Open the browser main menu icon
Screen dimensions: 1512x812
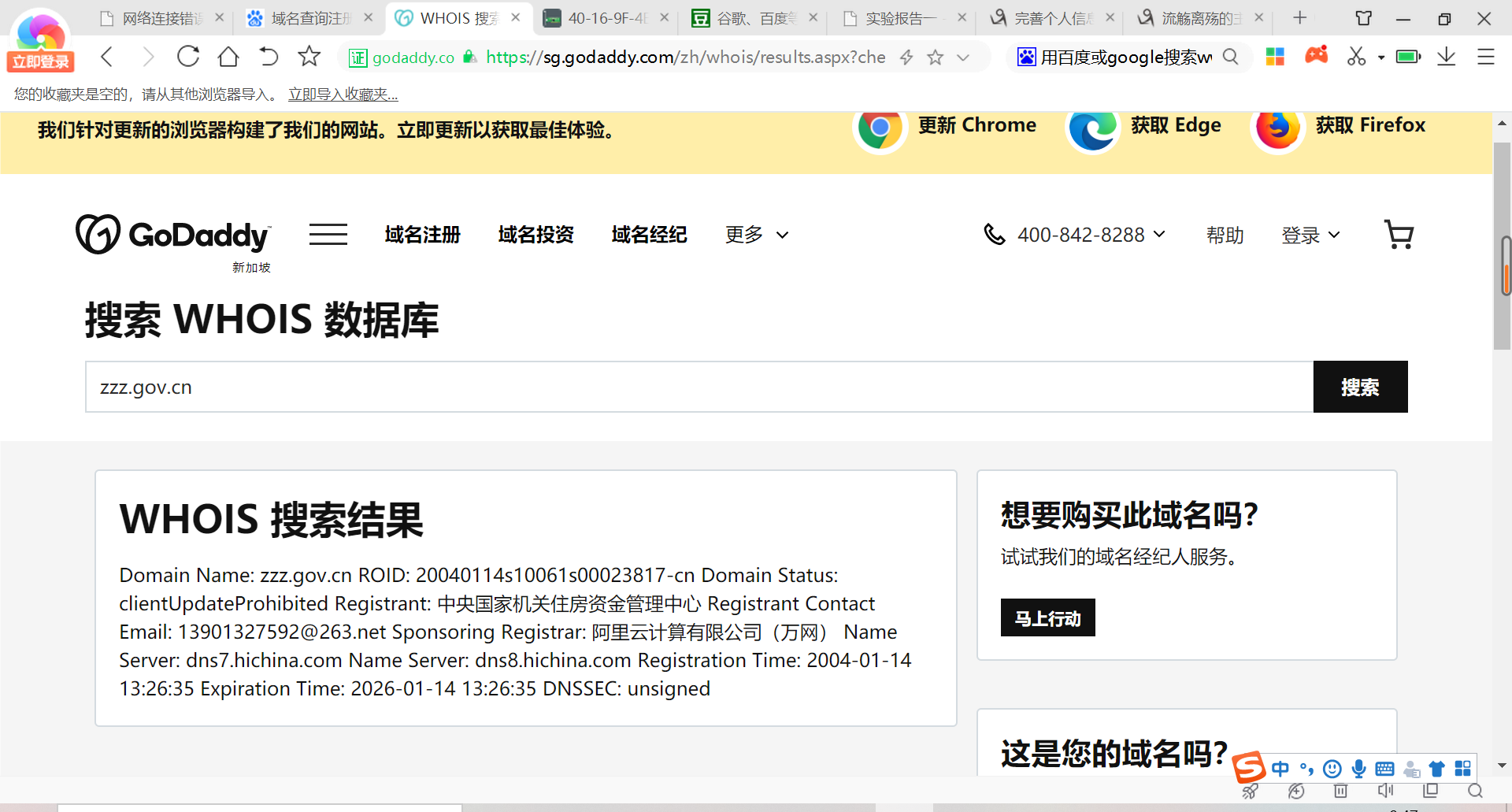[1486, 57]
